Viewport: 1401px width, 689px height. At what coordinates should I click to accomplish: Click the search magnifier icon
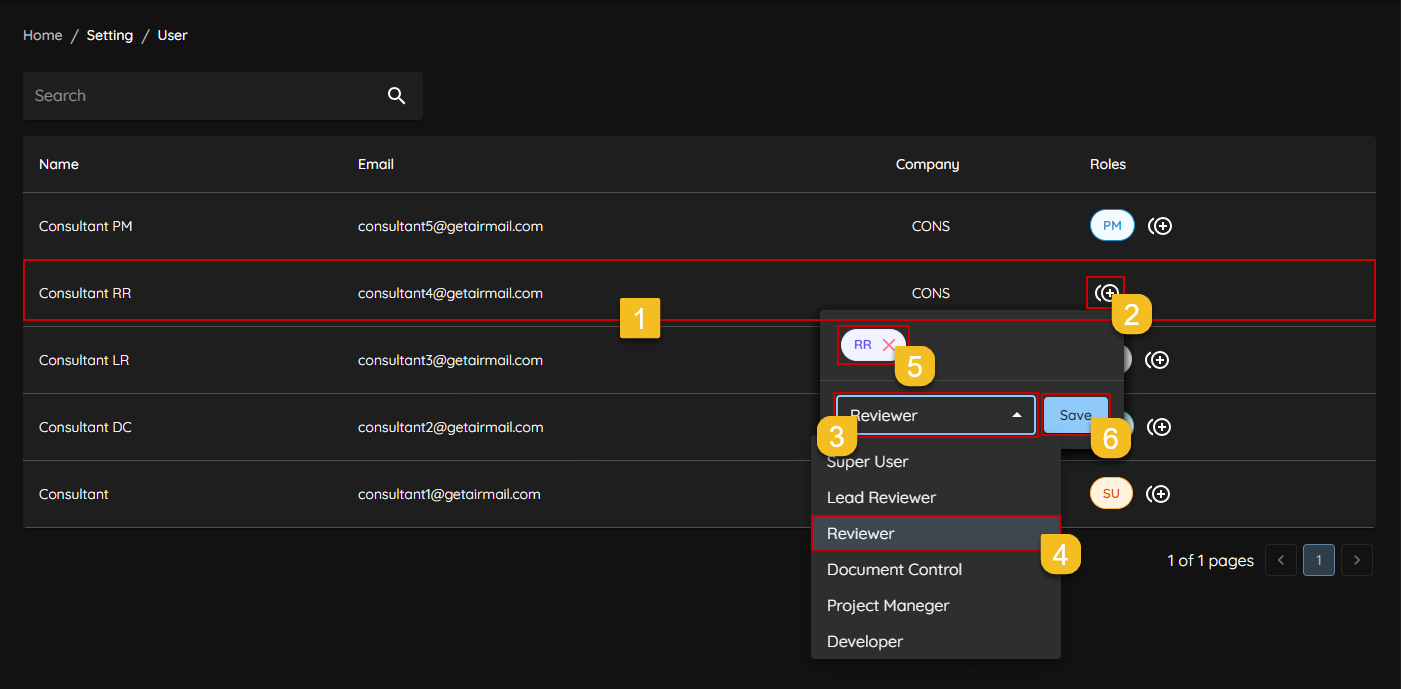[396, 96]
